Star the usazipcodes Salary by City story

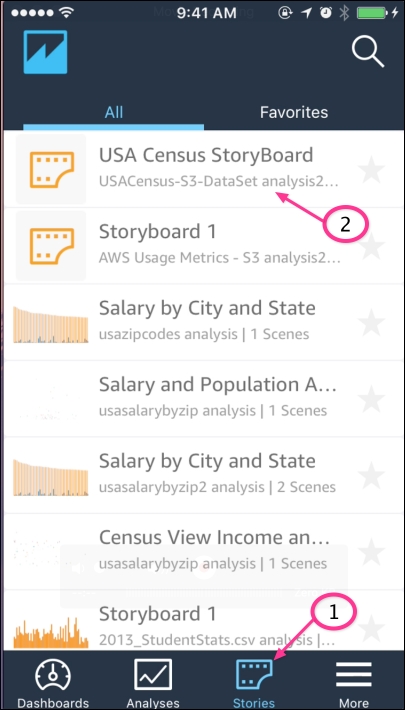(x=371, y=322)
